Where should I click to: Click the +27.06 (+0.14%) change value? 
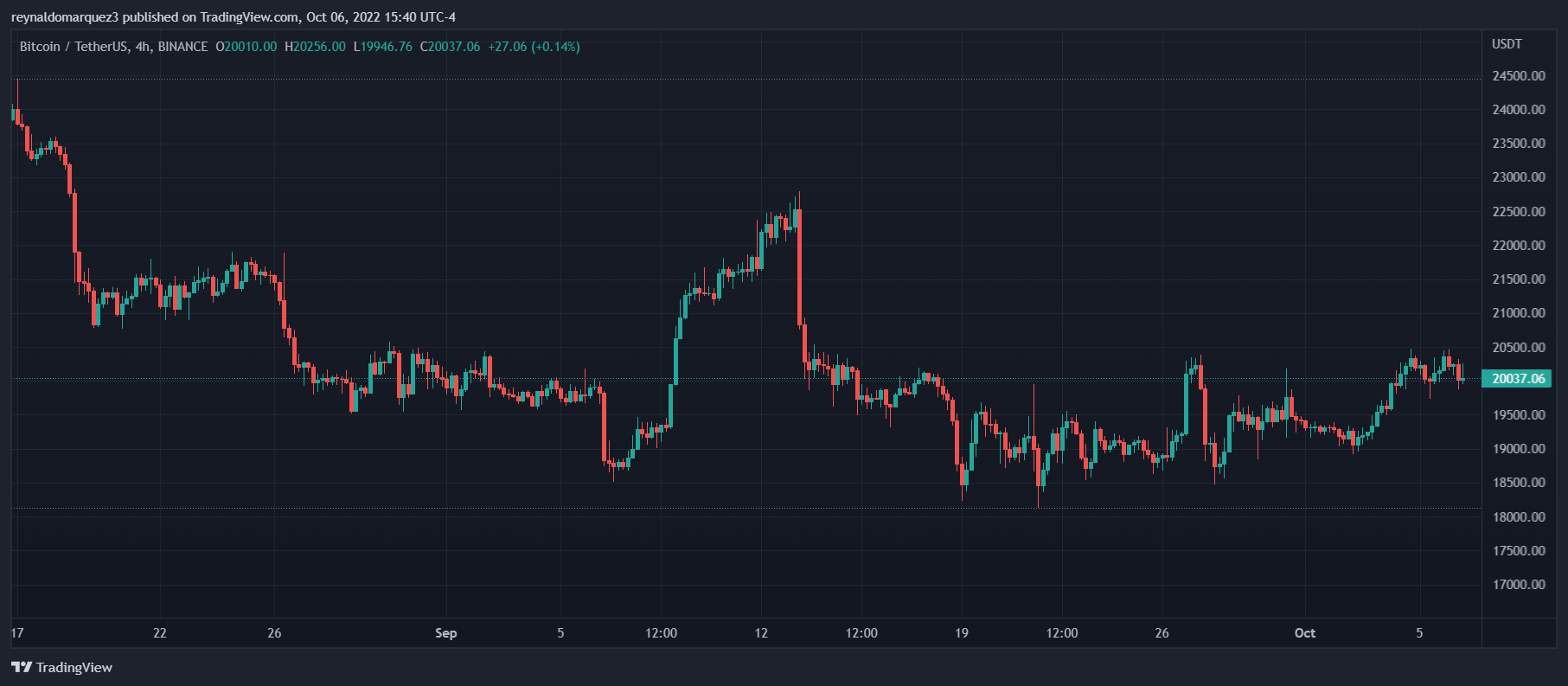click(x=534, y=47)
